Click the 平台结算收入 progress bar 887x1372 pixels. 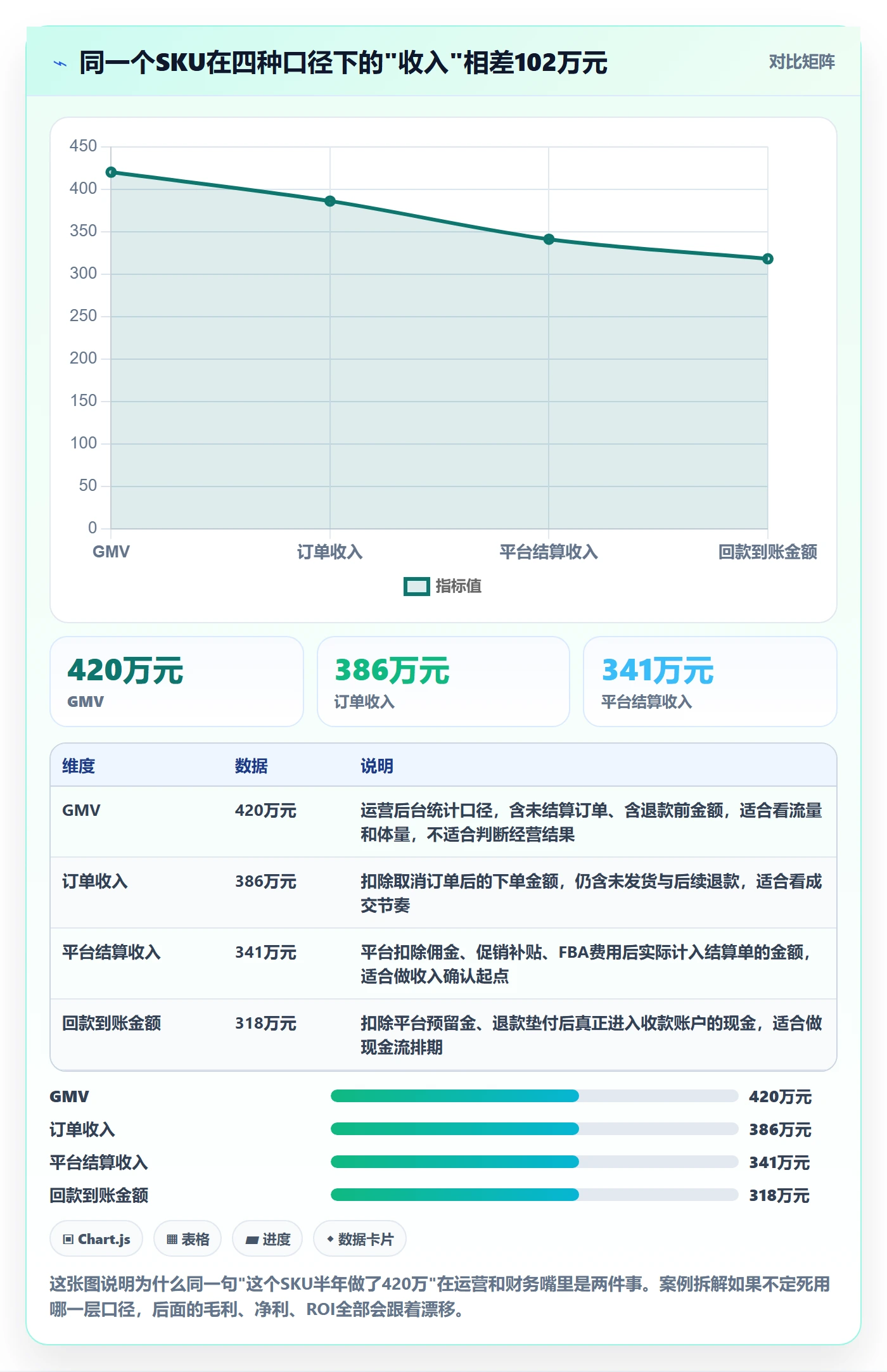pos(534,1162)
